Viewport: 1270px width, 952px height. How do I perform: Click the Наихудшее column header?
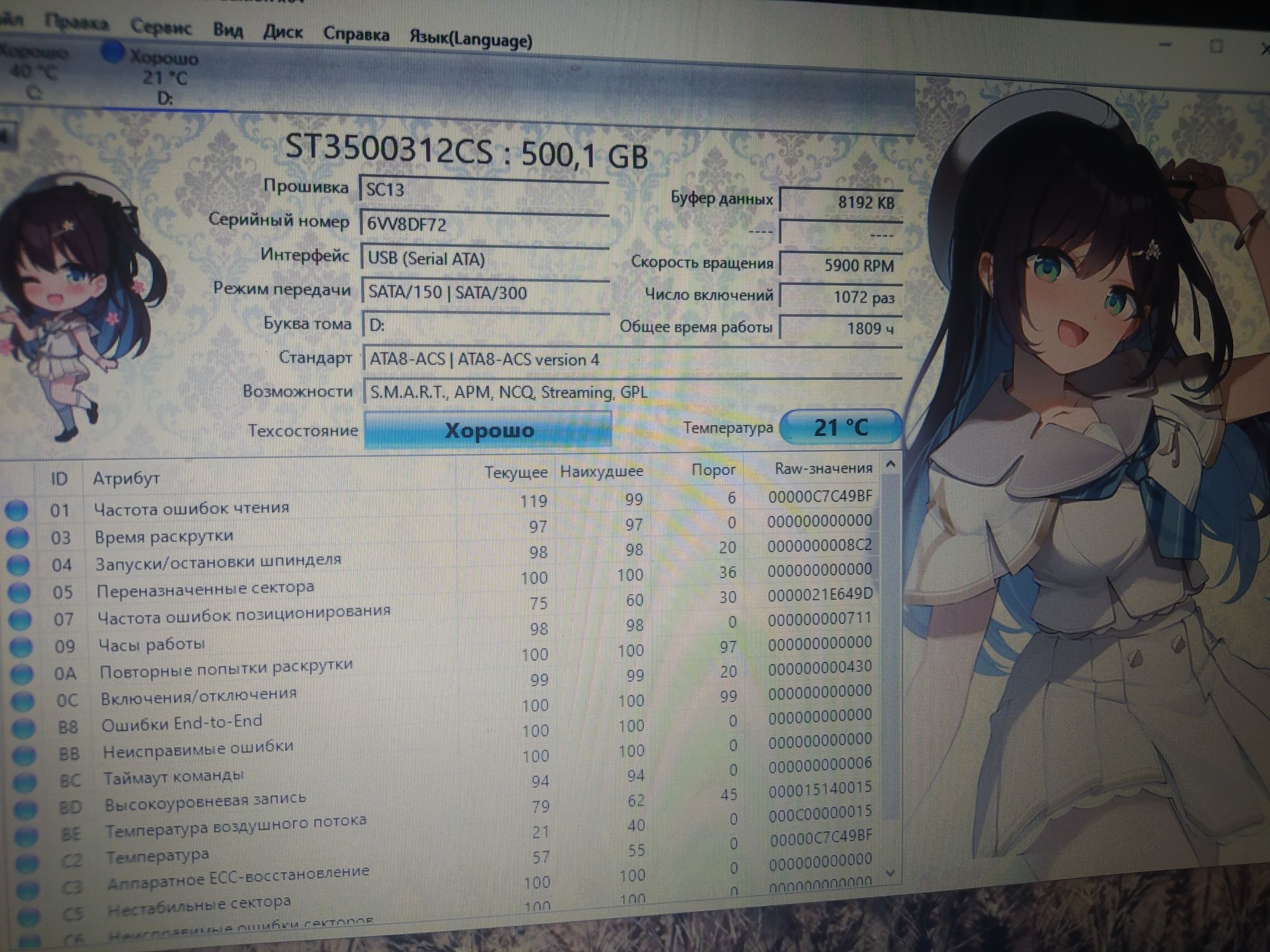tap(601, 471)
